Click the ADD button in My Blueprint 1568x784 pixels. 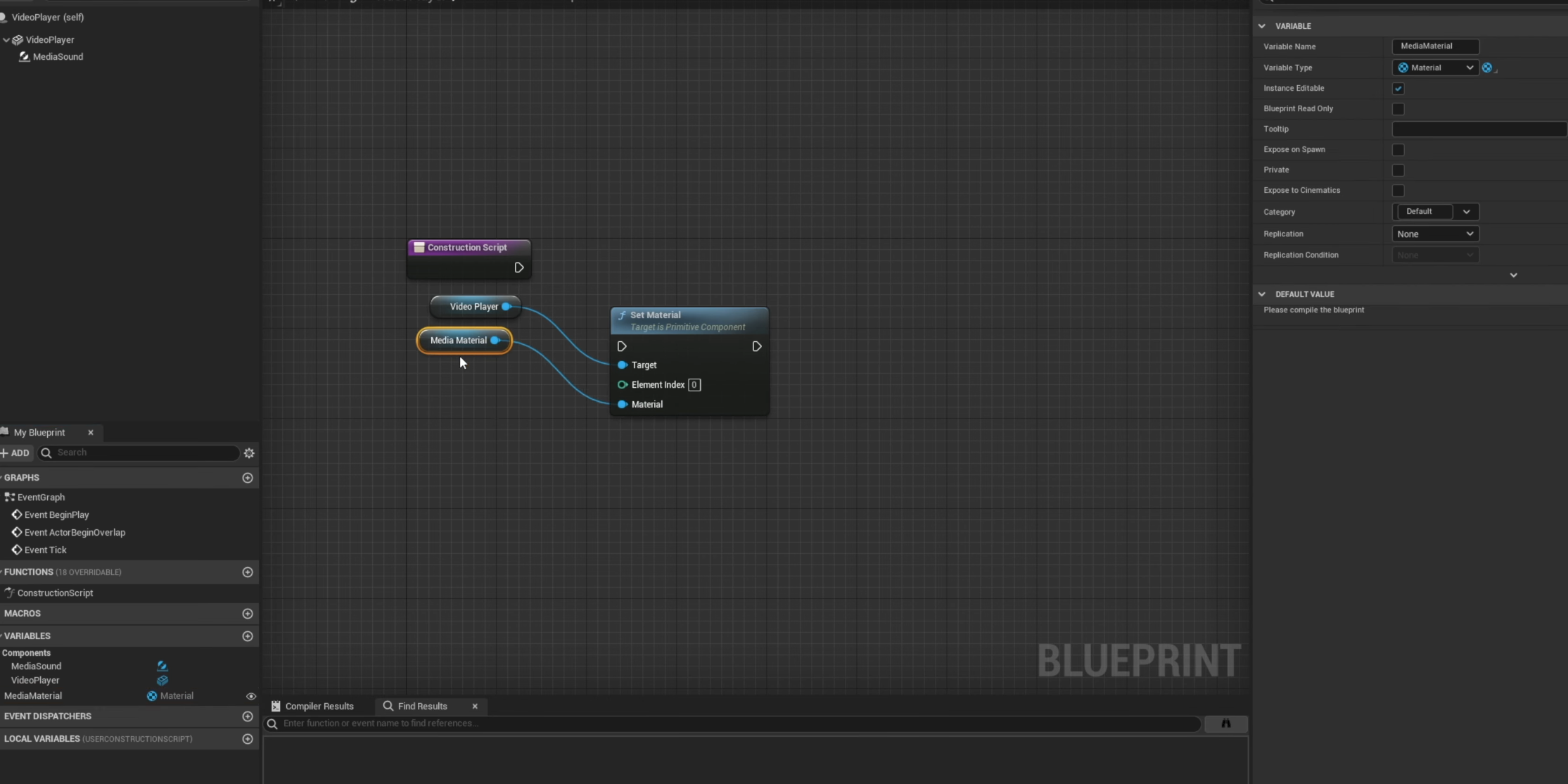pyautogui.click(x=15, y=453)
